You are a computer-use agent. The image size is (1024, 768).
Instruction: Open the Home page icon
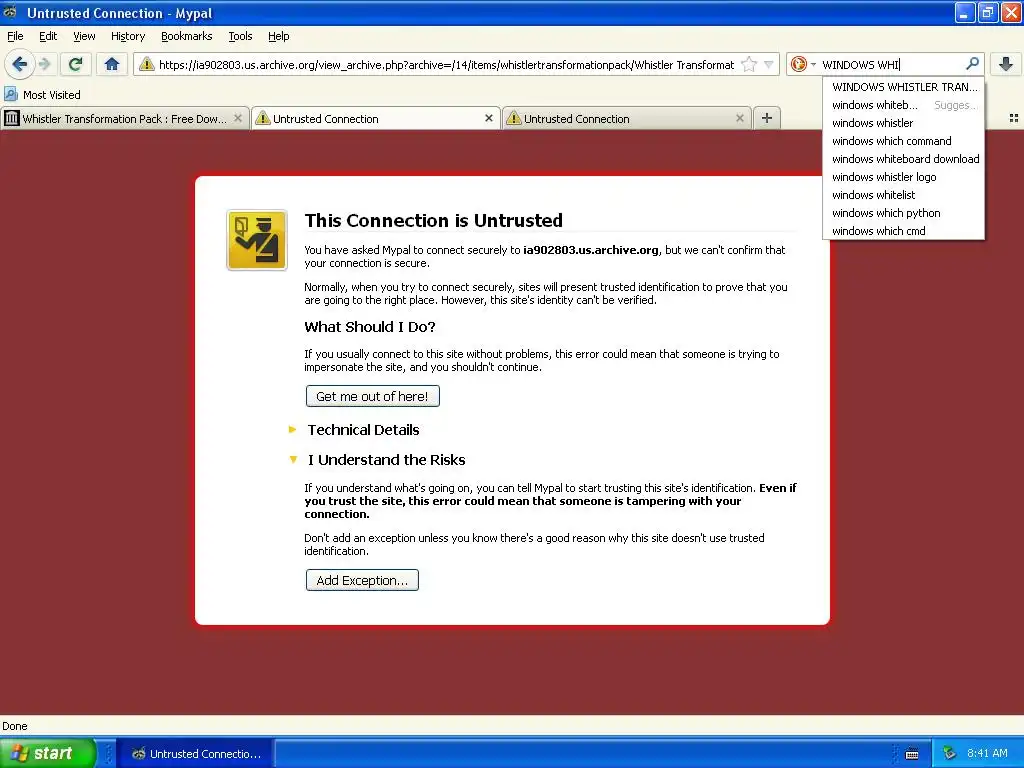pos(112,64)
